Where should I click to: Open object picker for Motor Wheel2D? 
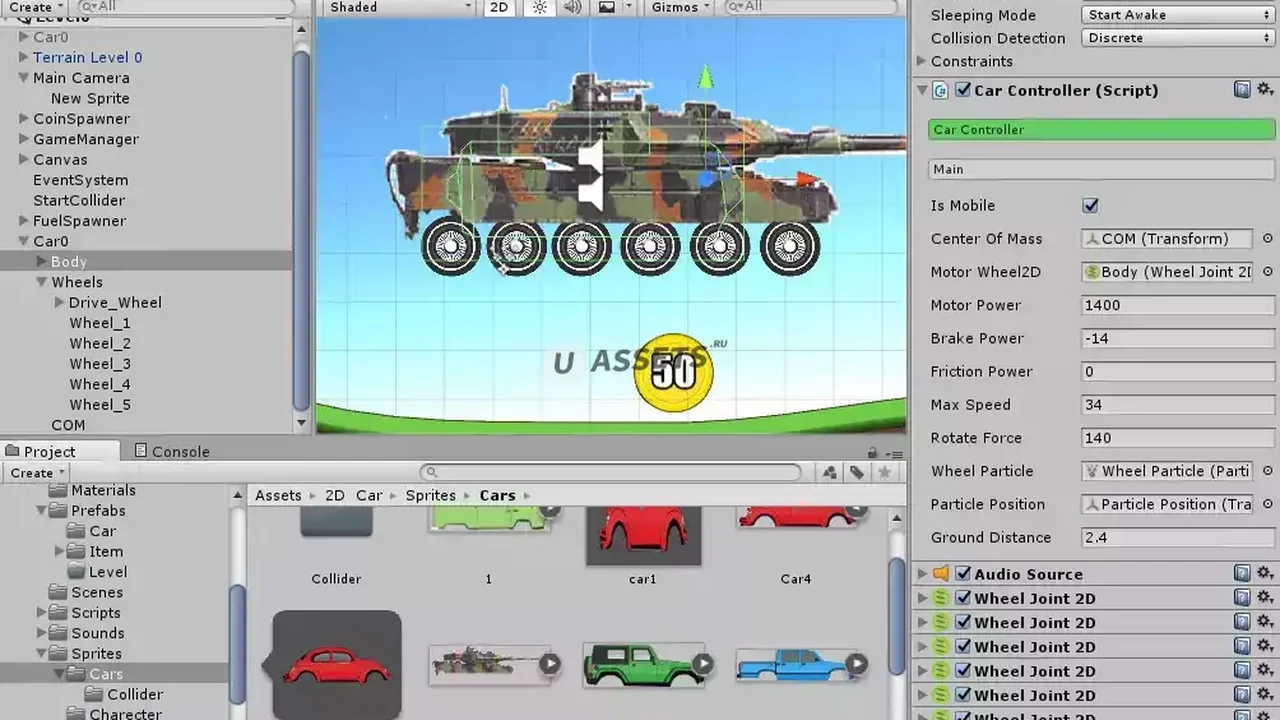(x=1267, y=272)
